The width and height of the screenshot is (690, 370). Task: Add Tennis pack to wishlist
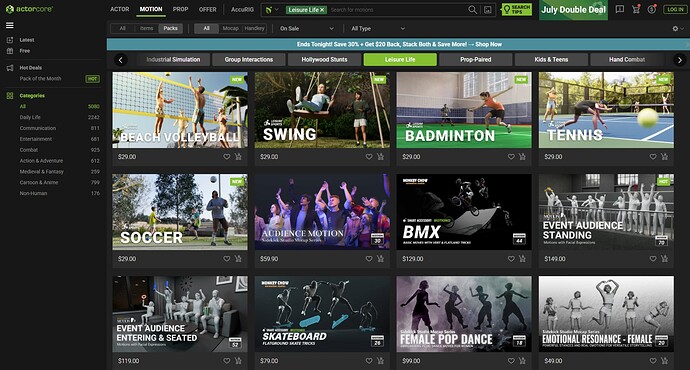pyautogui.click(x=653, y=157)
